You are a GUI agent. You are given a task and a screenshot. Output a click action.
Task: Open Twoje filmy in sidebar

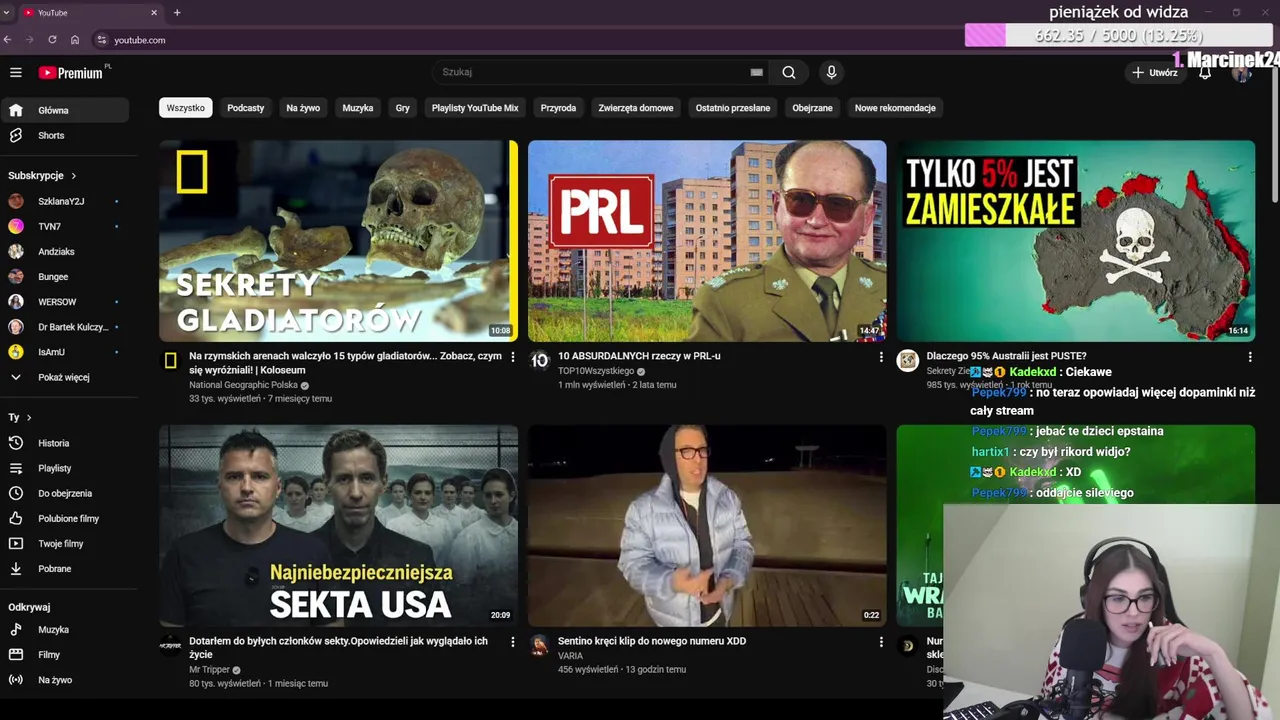pyautogui.click(x=65, y=543)
